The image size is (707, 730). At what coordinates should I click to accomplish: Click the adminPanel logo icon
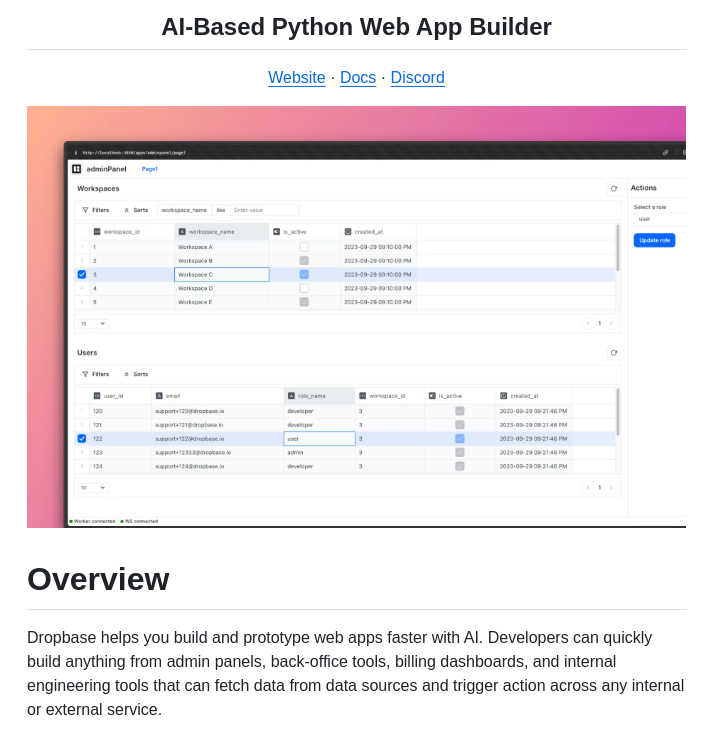[x=77, y=169]
